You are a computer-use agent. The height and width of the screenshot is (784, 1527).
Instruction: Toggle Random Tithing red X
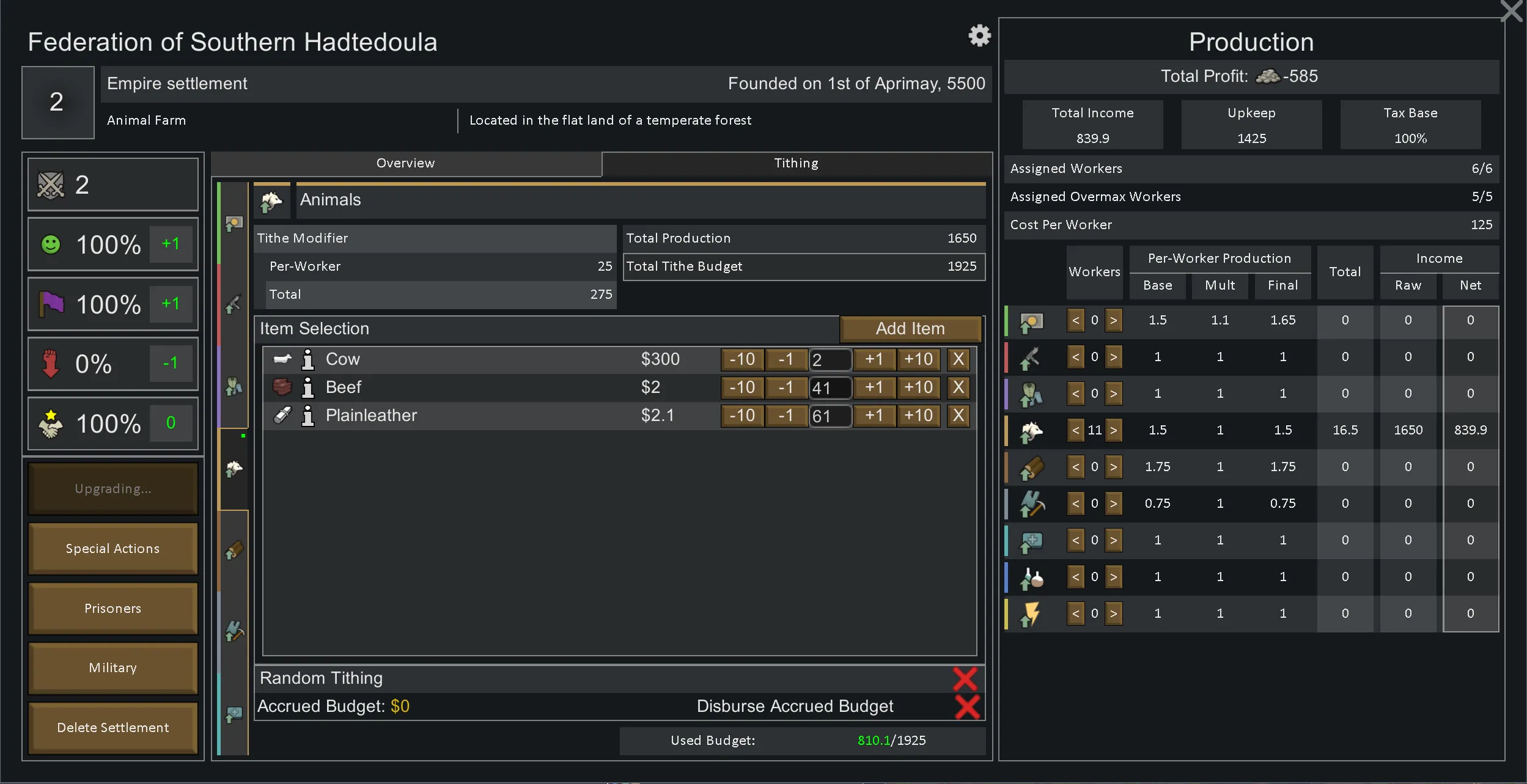pos(965,678)
